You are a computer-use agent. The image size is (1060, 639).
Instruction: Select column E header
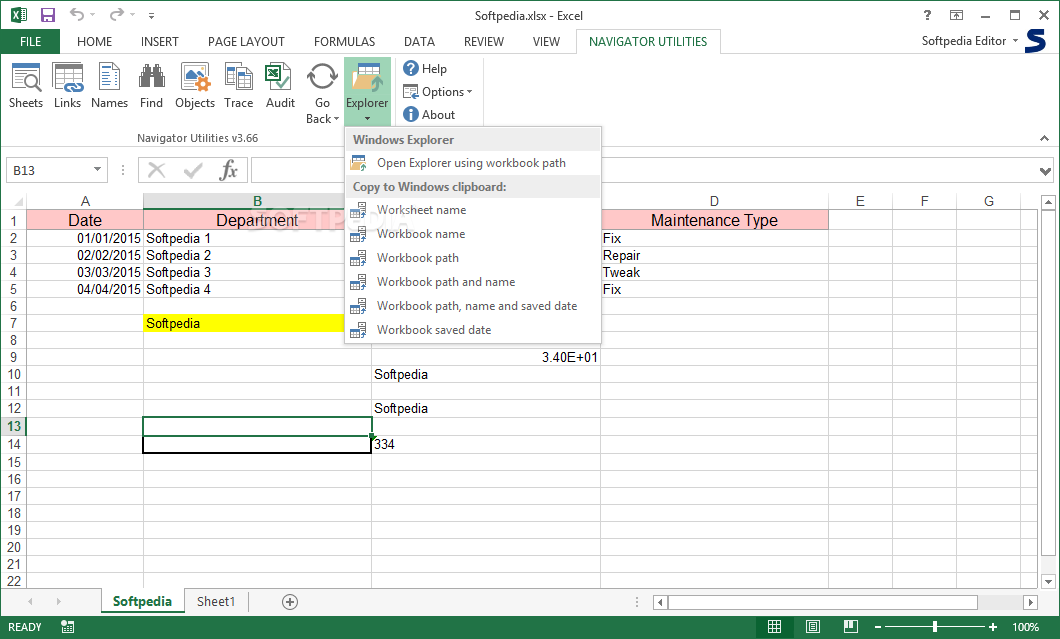[x=860, y=201]
